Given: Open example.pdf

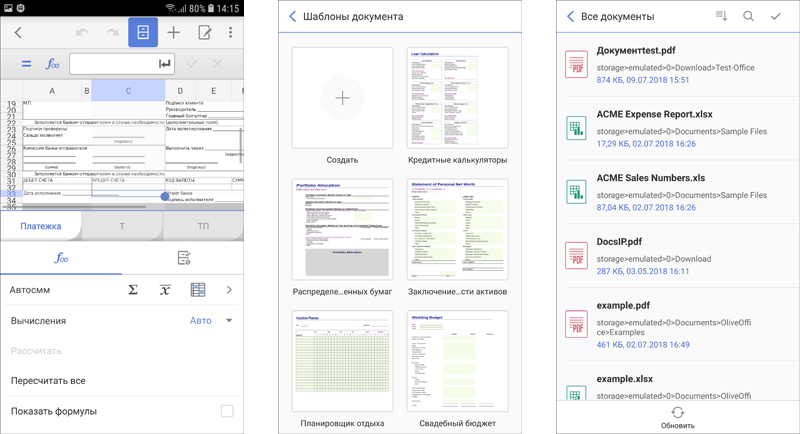Looking at the screenshot, I should pos(678,324).
